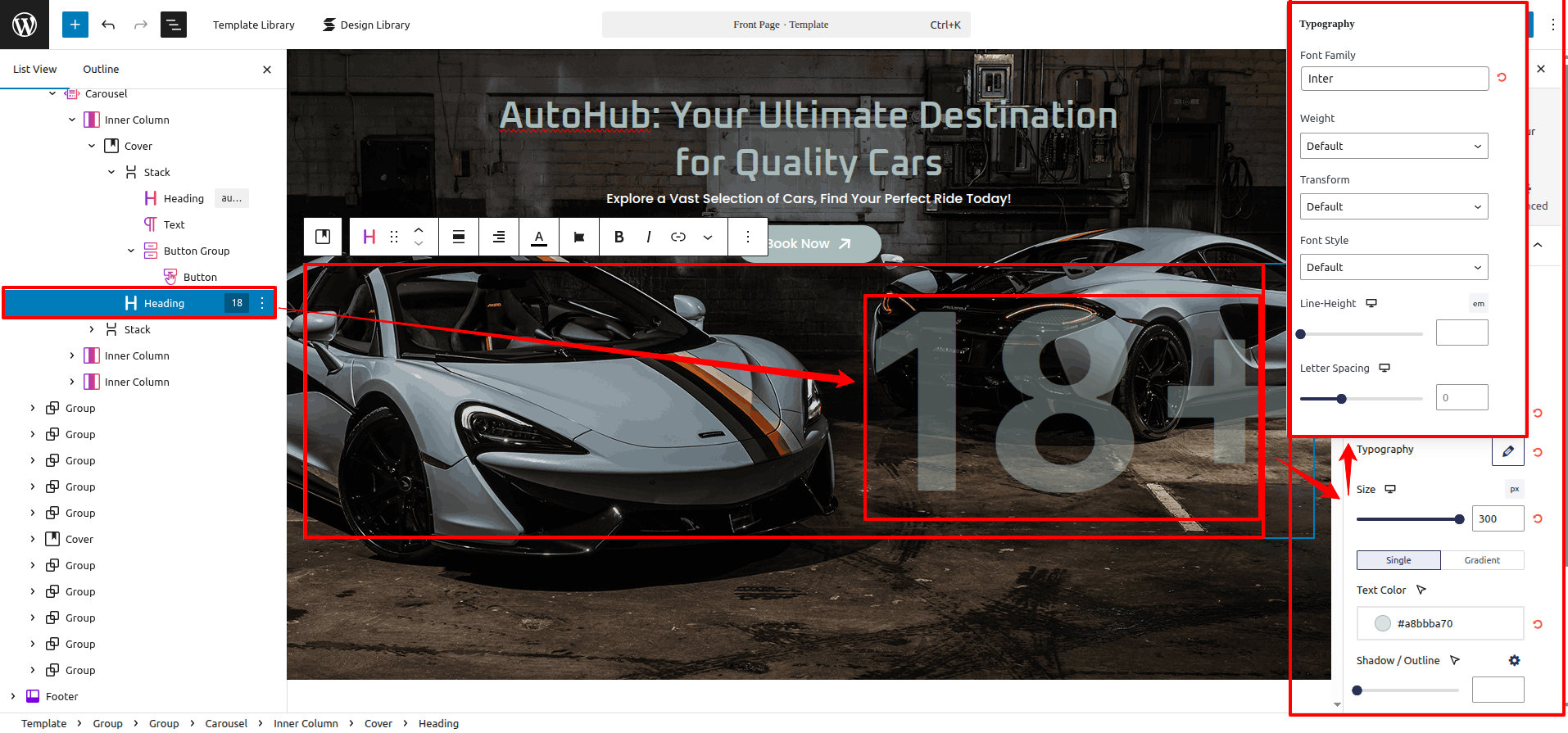Image resolution: width=1568 pixels, height=733 pixels.
Task: Collapse the Button Group item
Action: tap(131, 251)
